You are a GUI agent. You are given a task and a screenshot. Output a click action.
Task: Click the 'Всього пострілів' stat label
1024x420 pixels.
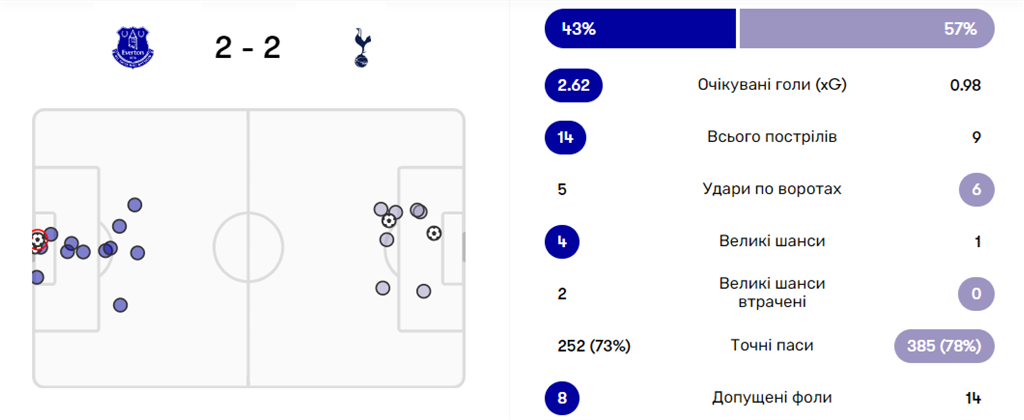point(771,137)
